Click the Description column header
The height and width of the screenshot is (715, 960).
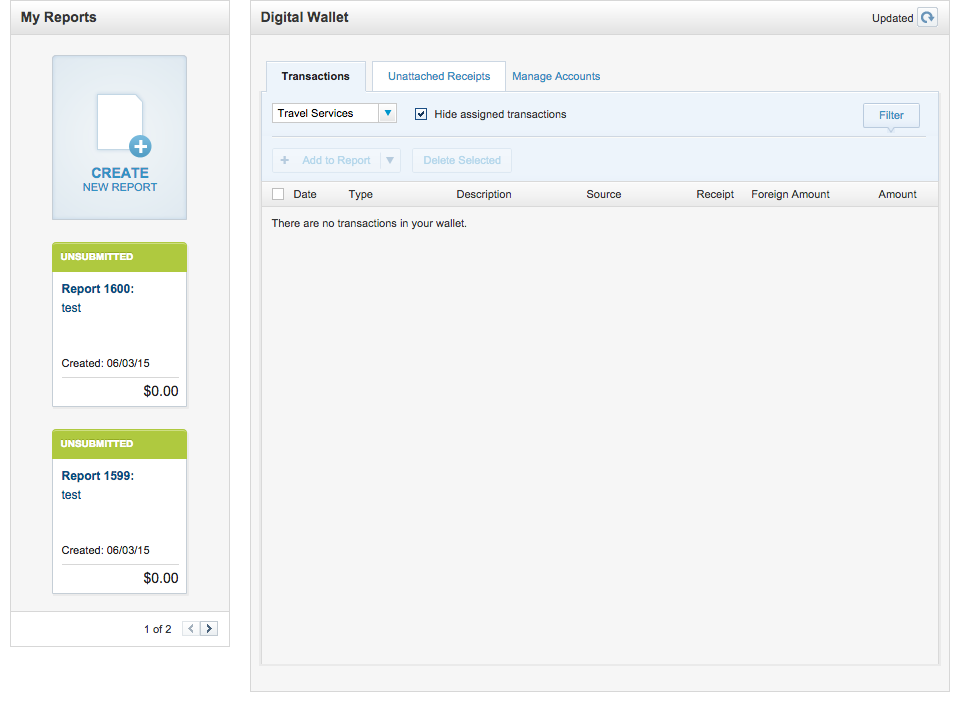(x=484, y=194)
